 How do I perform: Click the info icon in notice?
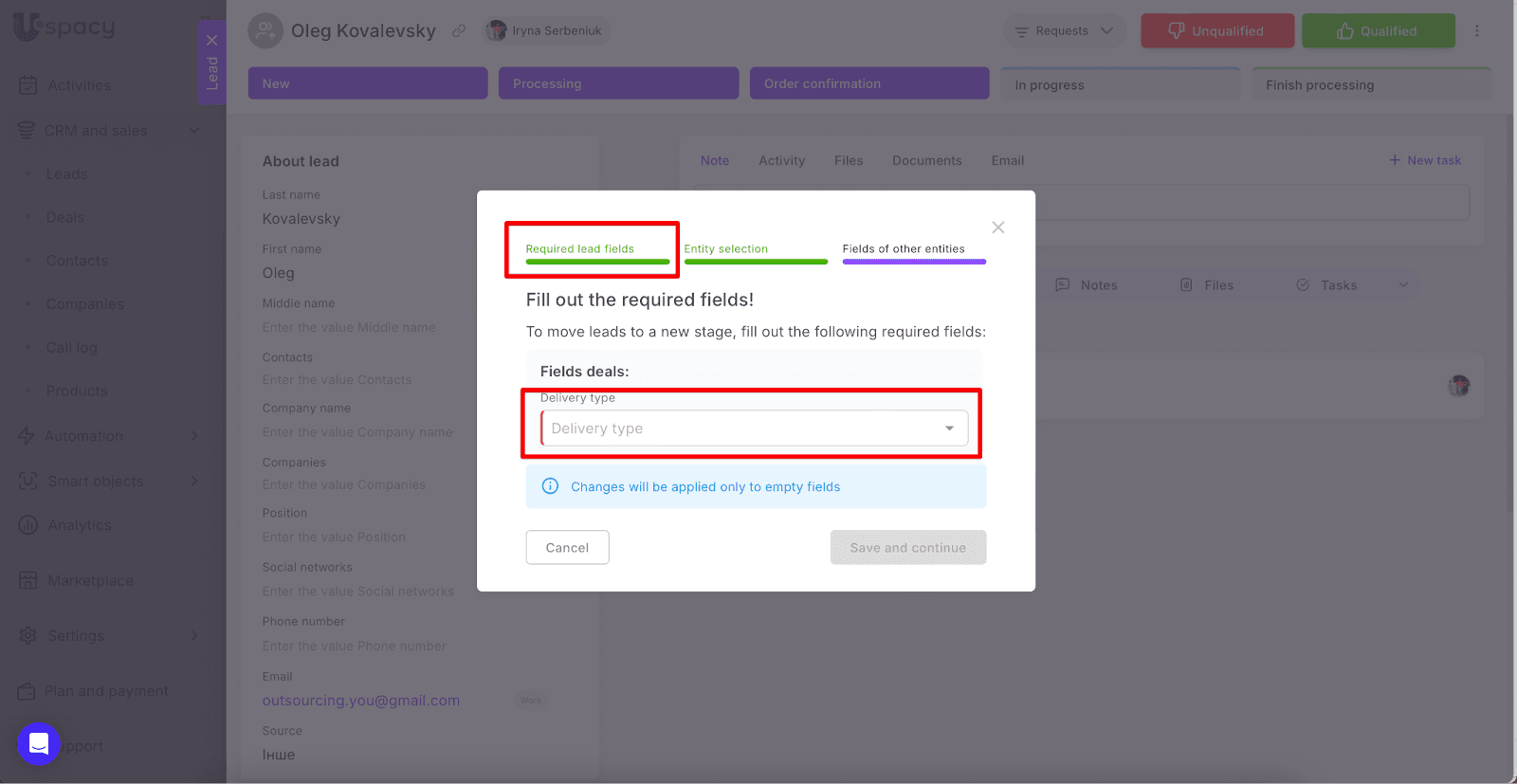pyautogui.click(x=550, y=486)
